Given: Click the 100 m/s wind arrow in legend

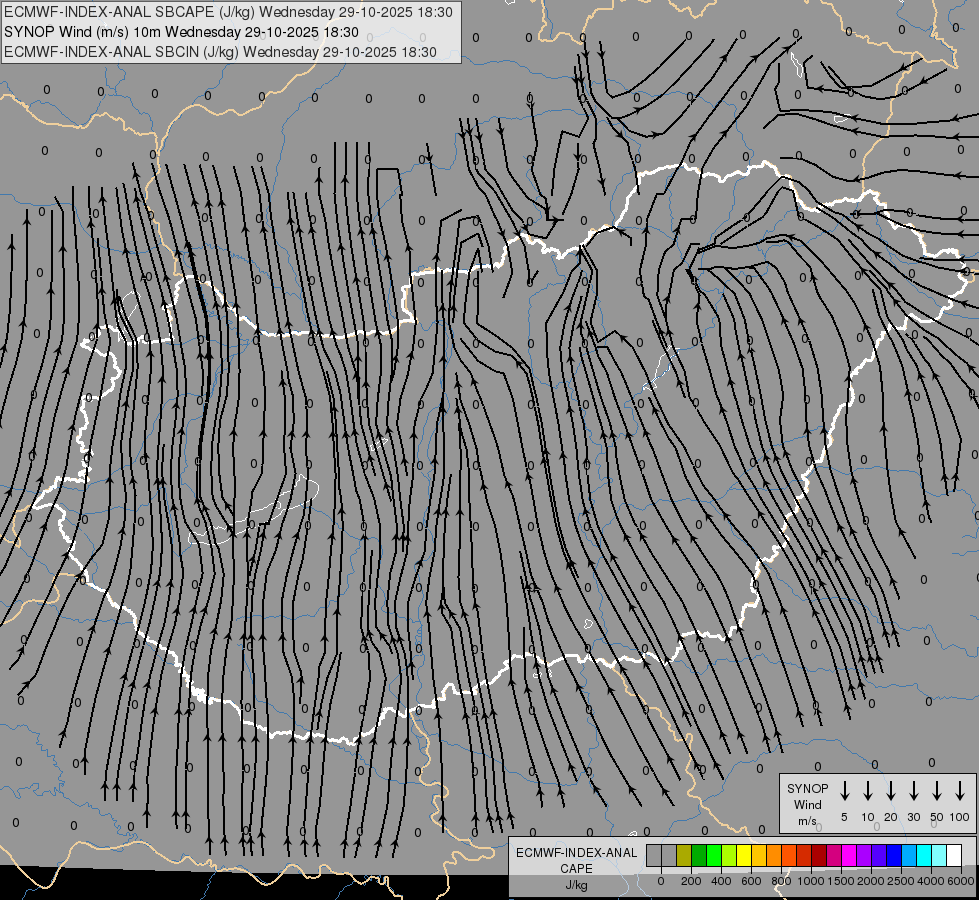Looking at the screenshot, I should [x=960, y=791].
